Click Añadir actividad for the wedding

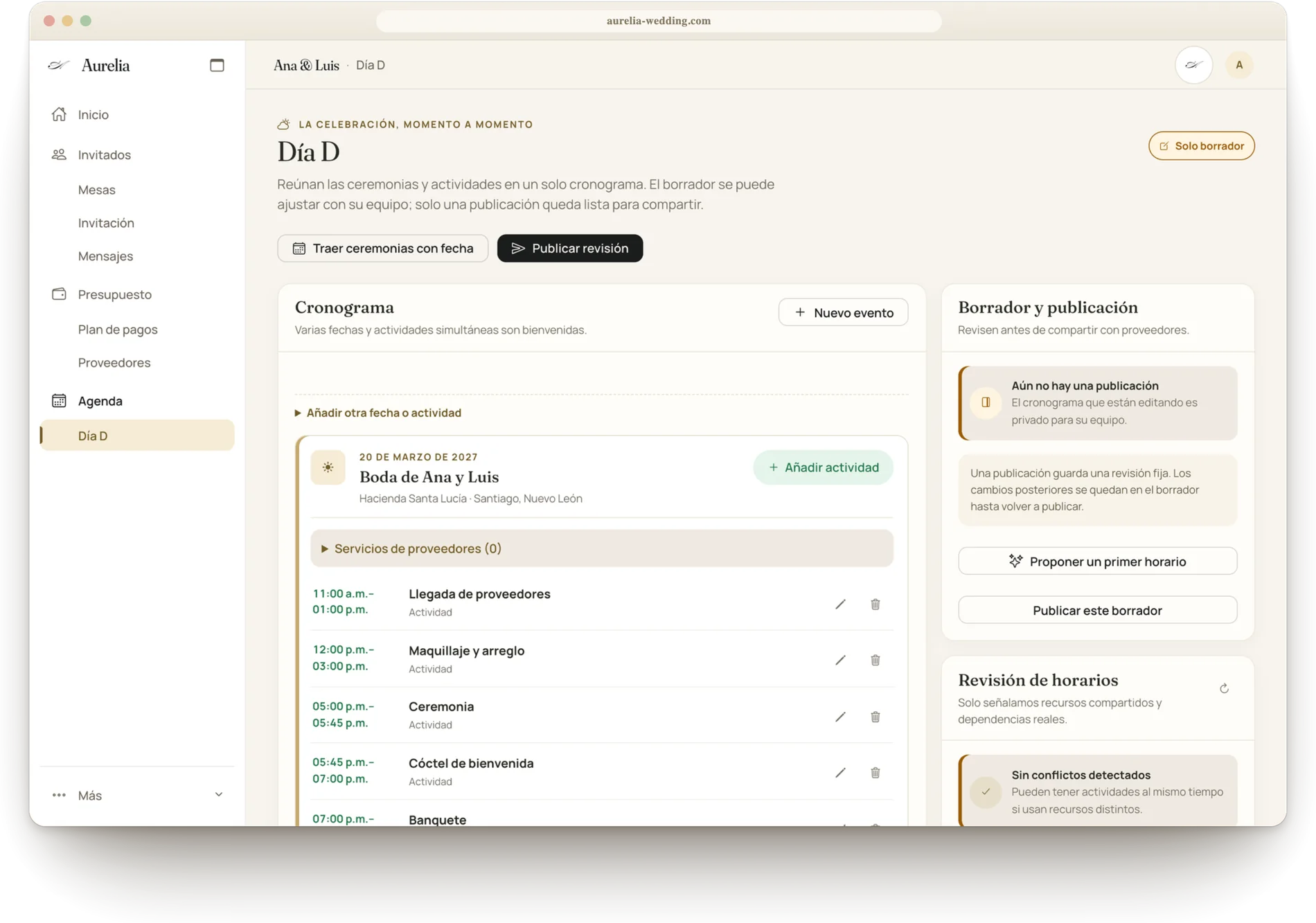tap(823, 467)
